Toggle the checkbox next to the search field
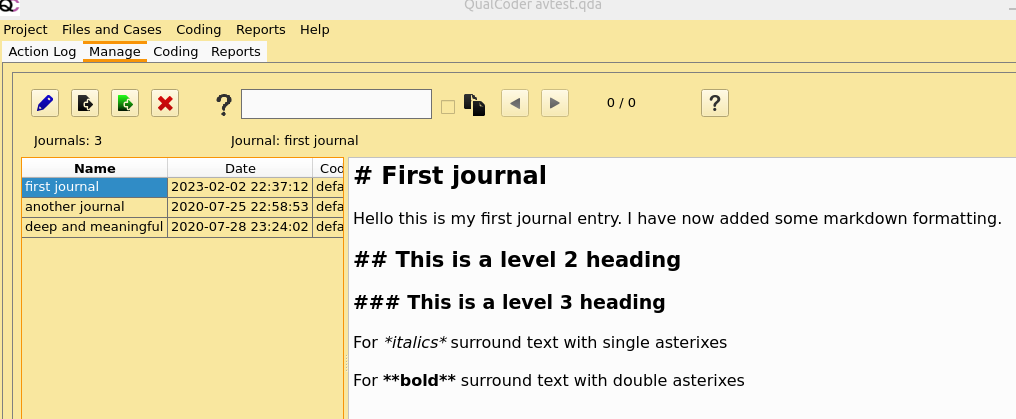 448,106
